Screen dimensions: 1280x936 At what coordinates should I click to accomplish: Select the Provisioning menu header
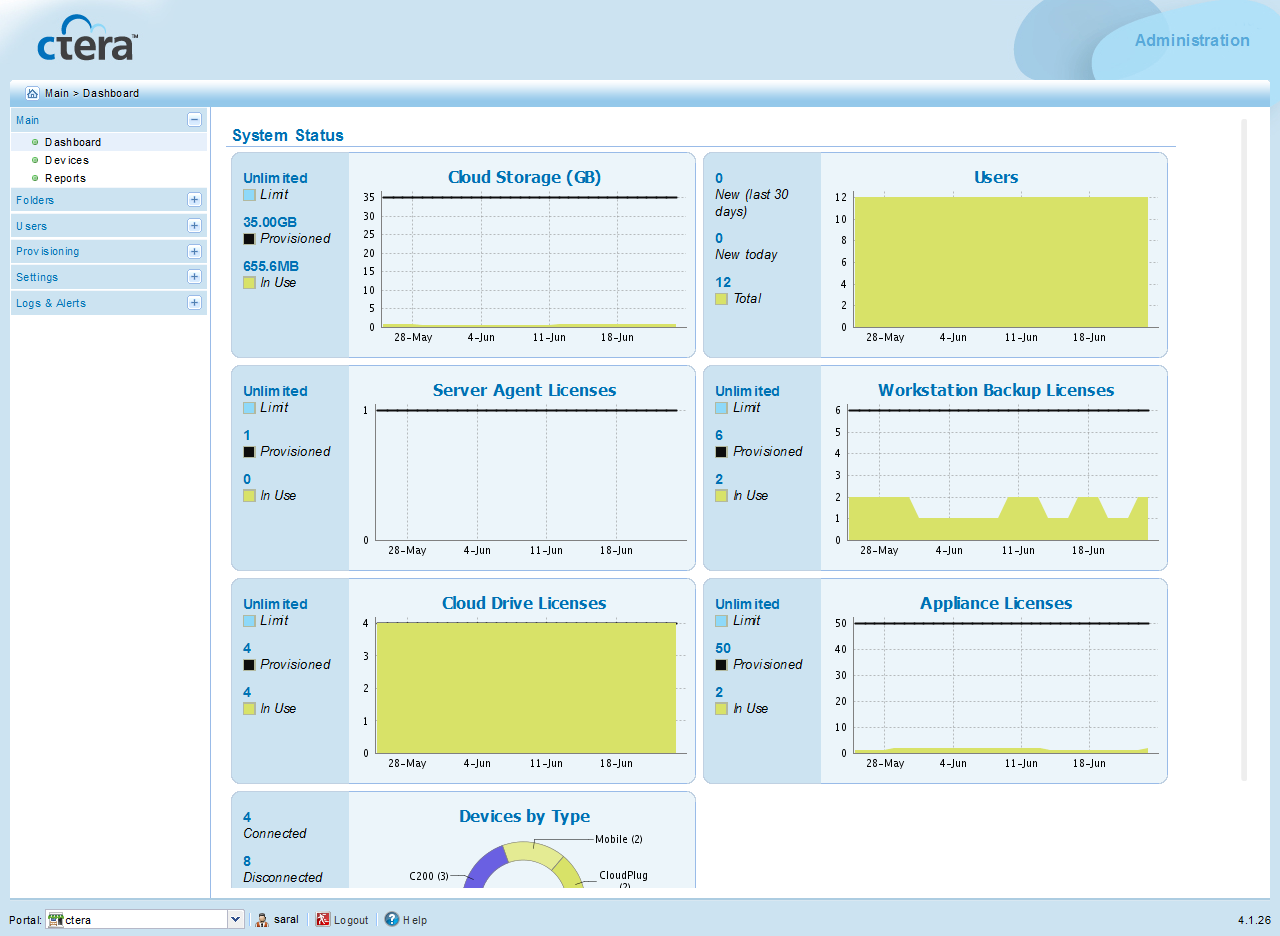click(x=109, y=252)
